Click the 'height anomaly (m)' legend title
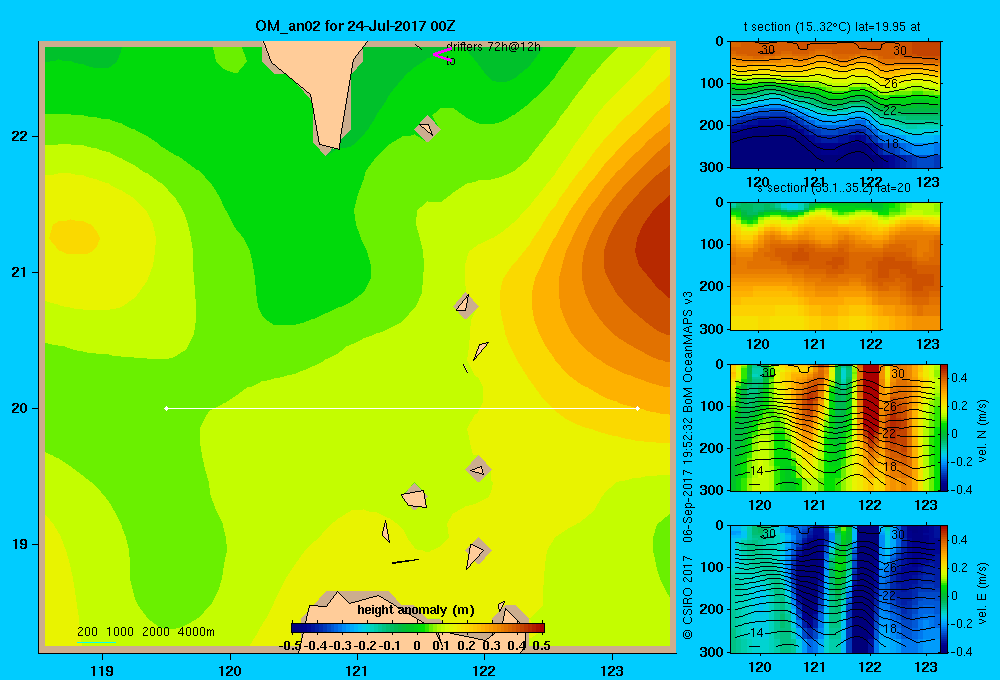Image resolution: width=1000 pixels, height=680 pixels. click(416, 610)
